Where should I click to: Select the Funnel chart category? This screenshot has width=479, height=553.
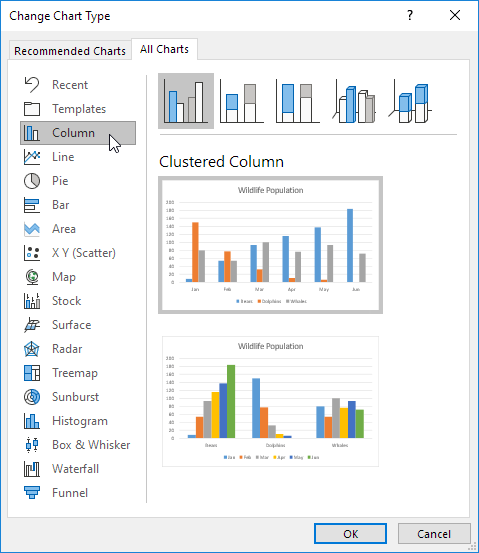(78, 493)
